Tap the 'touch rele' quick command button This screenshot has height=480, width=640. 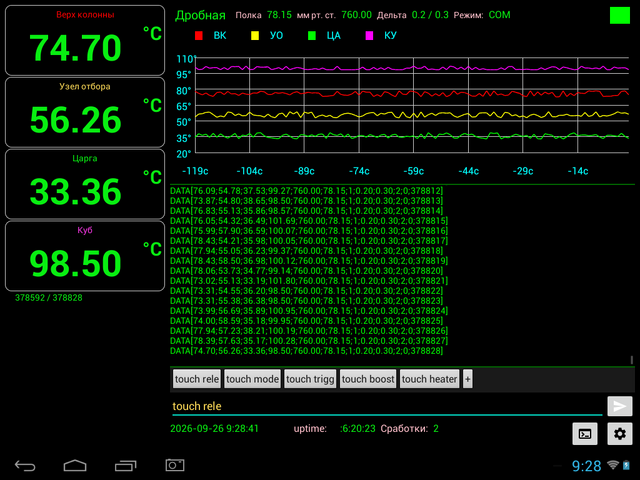pyautogui.click(x=197, y=379)
